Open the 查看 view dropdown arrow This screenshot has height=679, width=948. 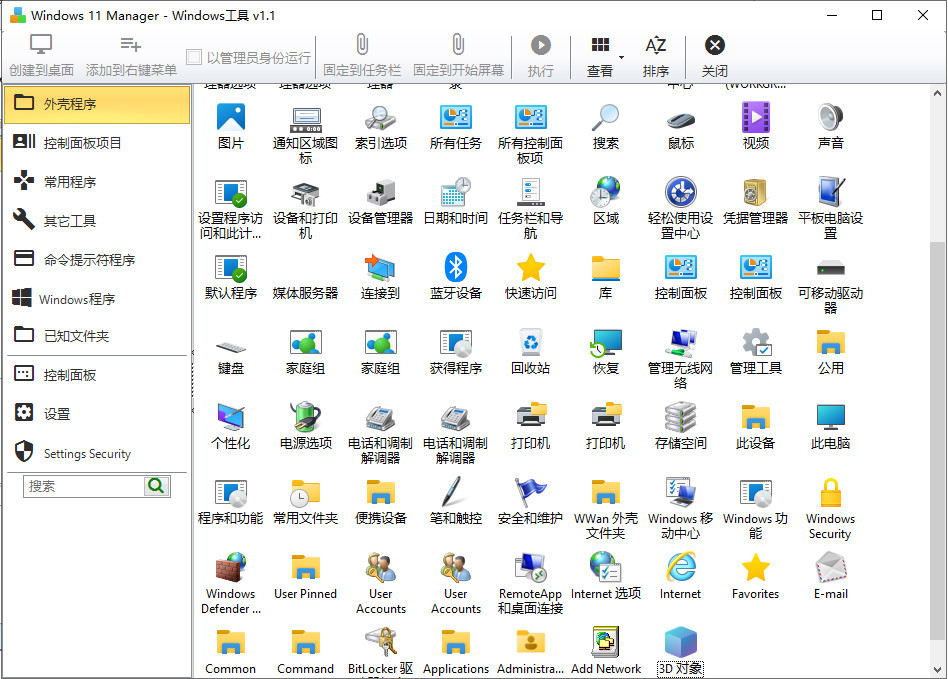[621, 57]
